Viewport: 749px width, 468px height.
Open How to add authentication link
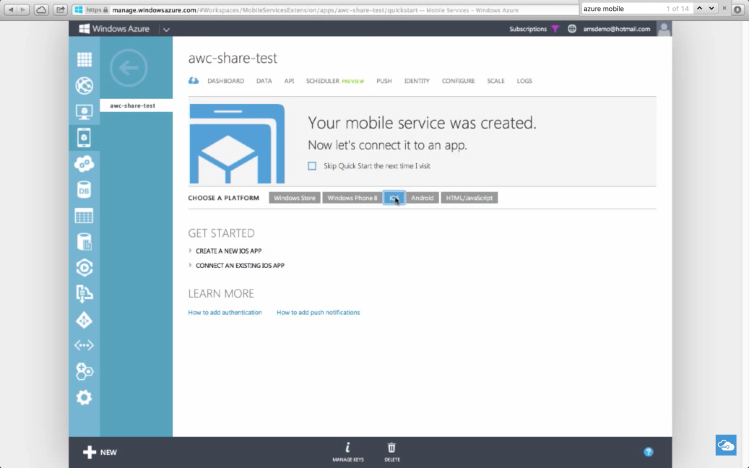click(225, 312)
